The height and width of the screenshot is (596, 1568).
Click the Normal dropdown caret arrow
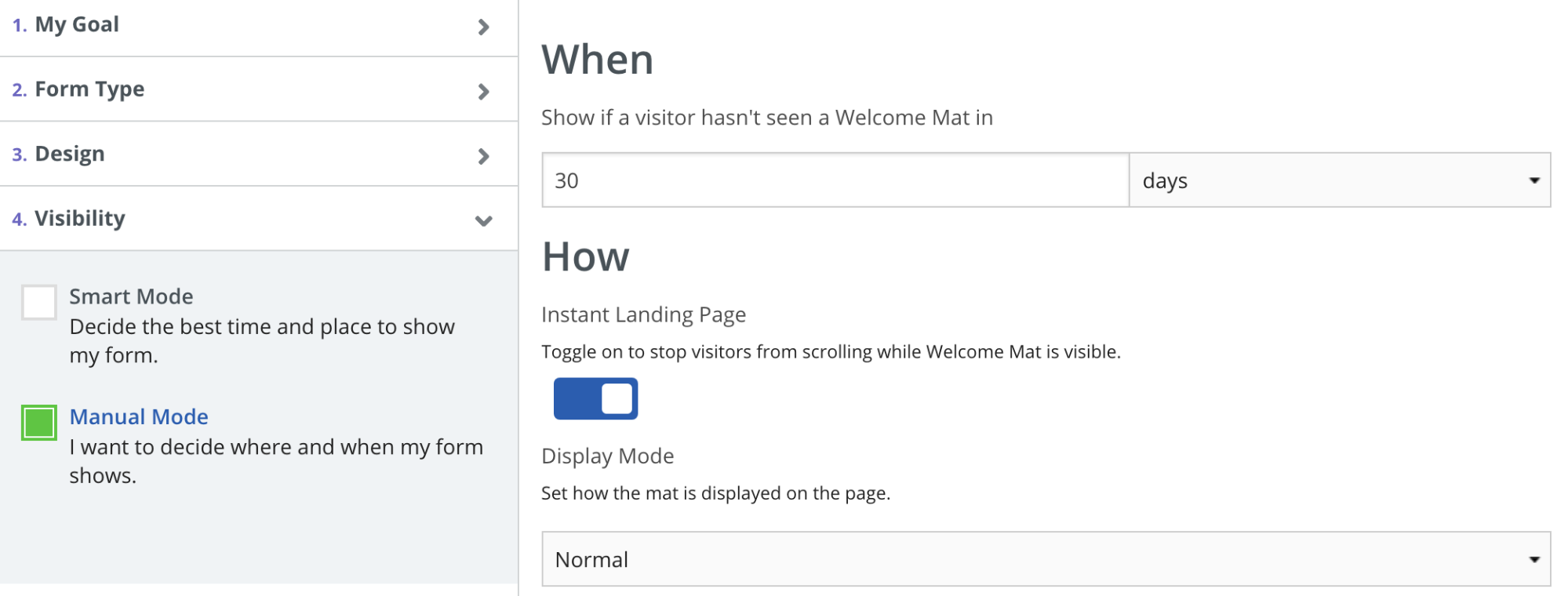pyautogui.click(x=1533, y=559)
